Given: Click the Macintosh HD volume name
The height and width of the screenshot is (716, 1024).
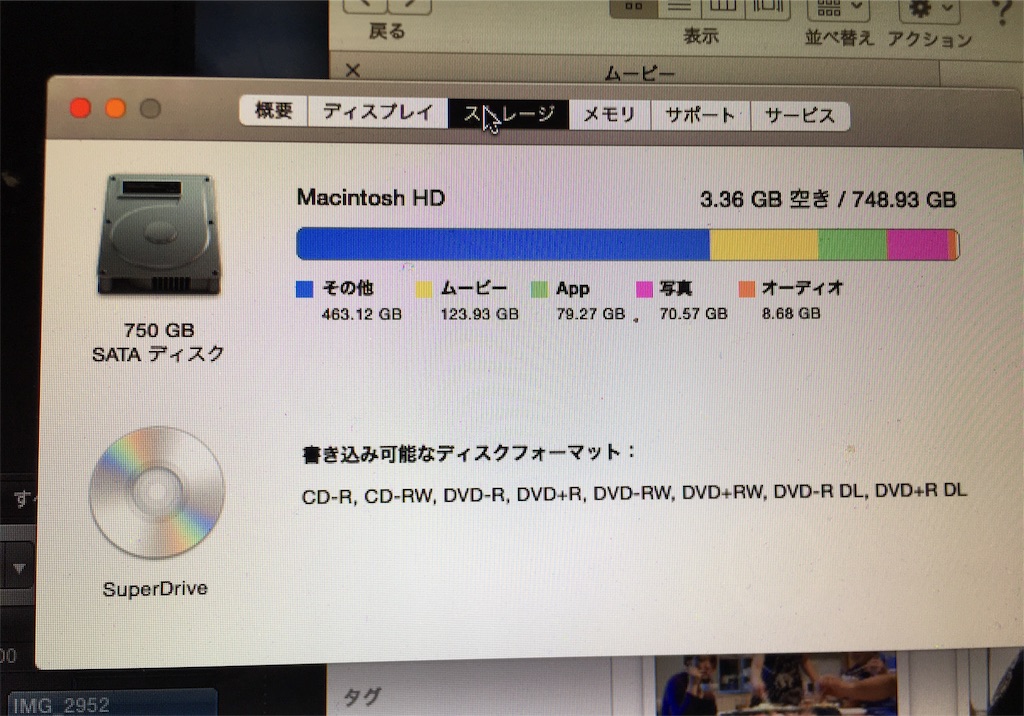Looking at the screenshot, I should pos(370,197).
